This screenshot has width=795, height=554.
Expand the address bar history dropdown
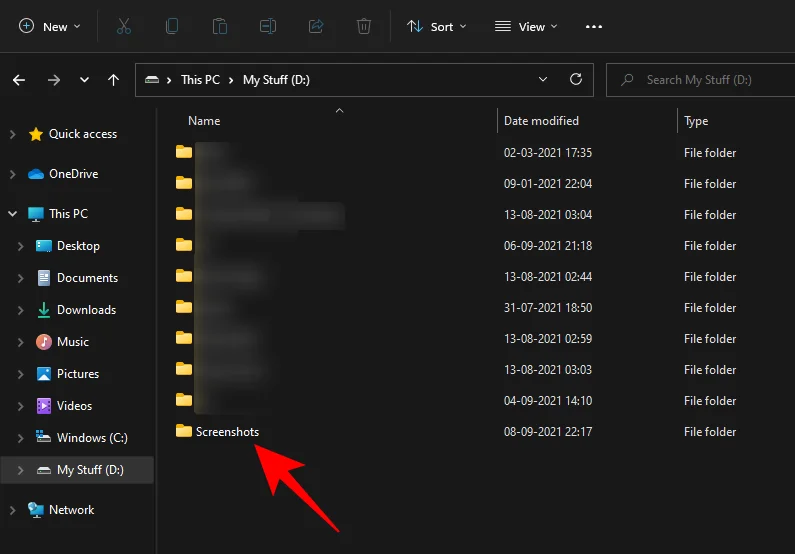click(543, 80)
